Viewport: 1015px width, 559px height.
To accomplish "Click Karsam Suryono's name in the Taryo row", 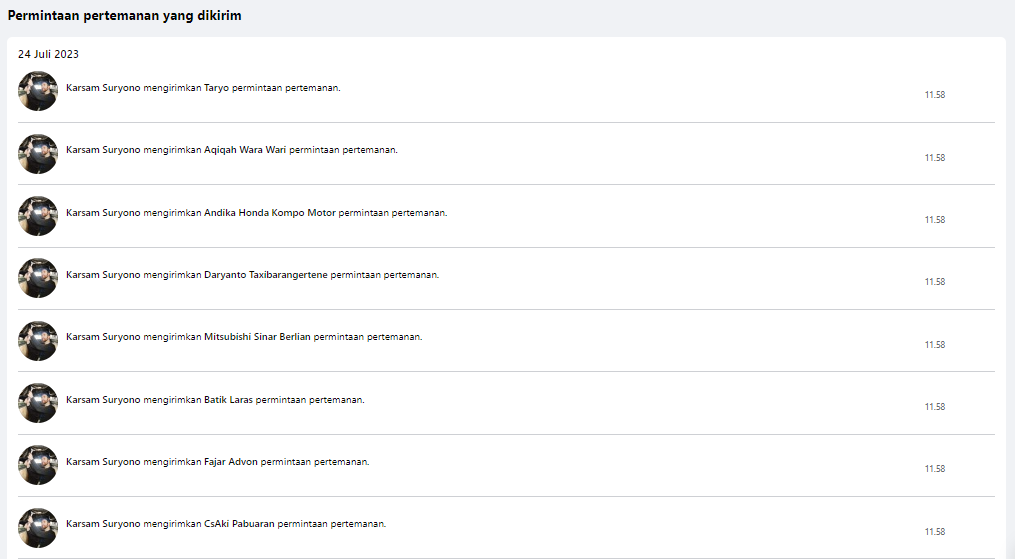I will [103, 88].
